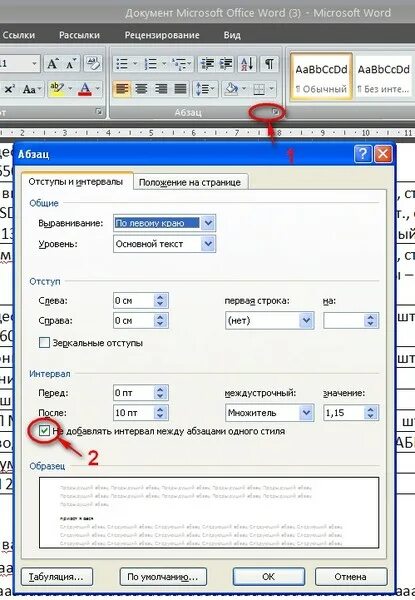Open the первая строка dropdown

(306, 321)
